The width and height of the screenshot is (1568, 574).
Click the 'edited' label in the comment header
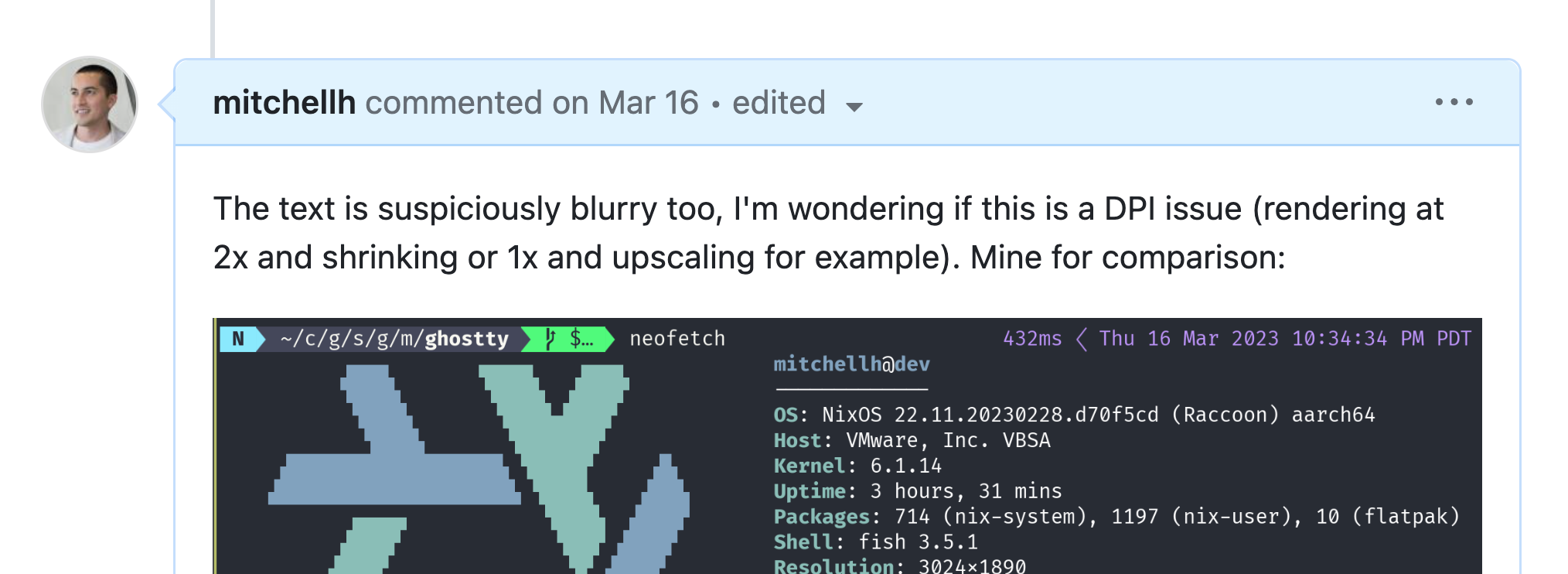[779, 103]
